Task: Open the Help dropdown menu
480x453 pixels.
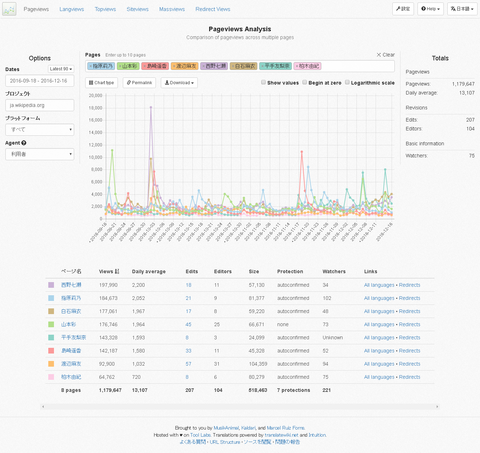Action: [x=430, y=9]
